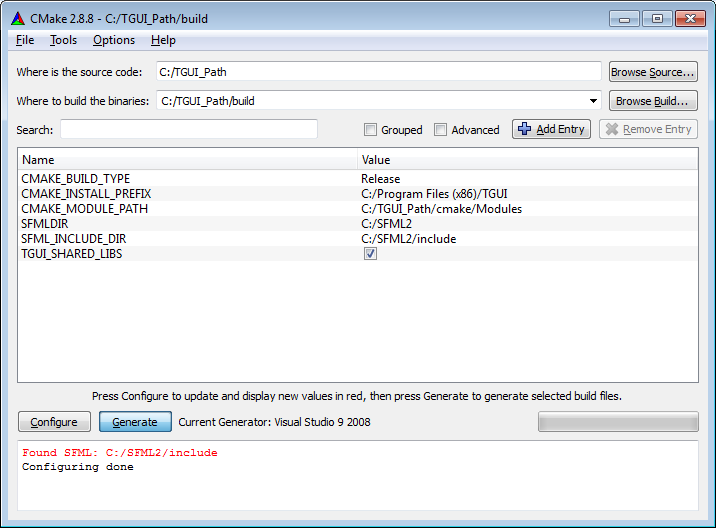This screenshot has width=716, height=528.
Task: Close the CMake window
Action: point(690,19)
